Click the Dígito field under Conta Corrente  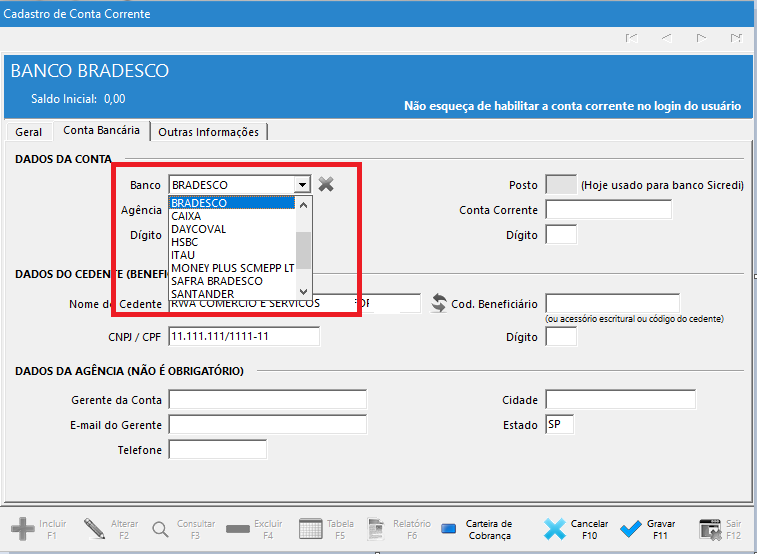(561, 235)
